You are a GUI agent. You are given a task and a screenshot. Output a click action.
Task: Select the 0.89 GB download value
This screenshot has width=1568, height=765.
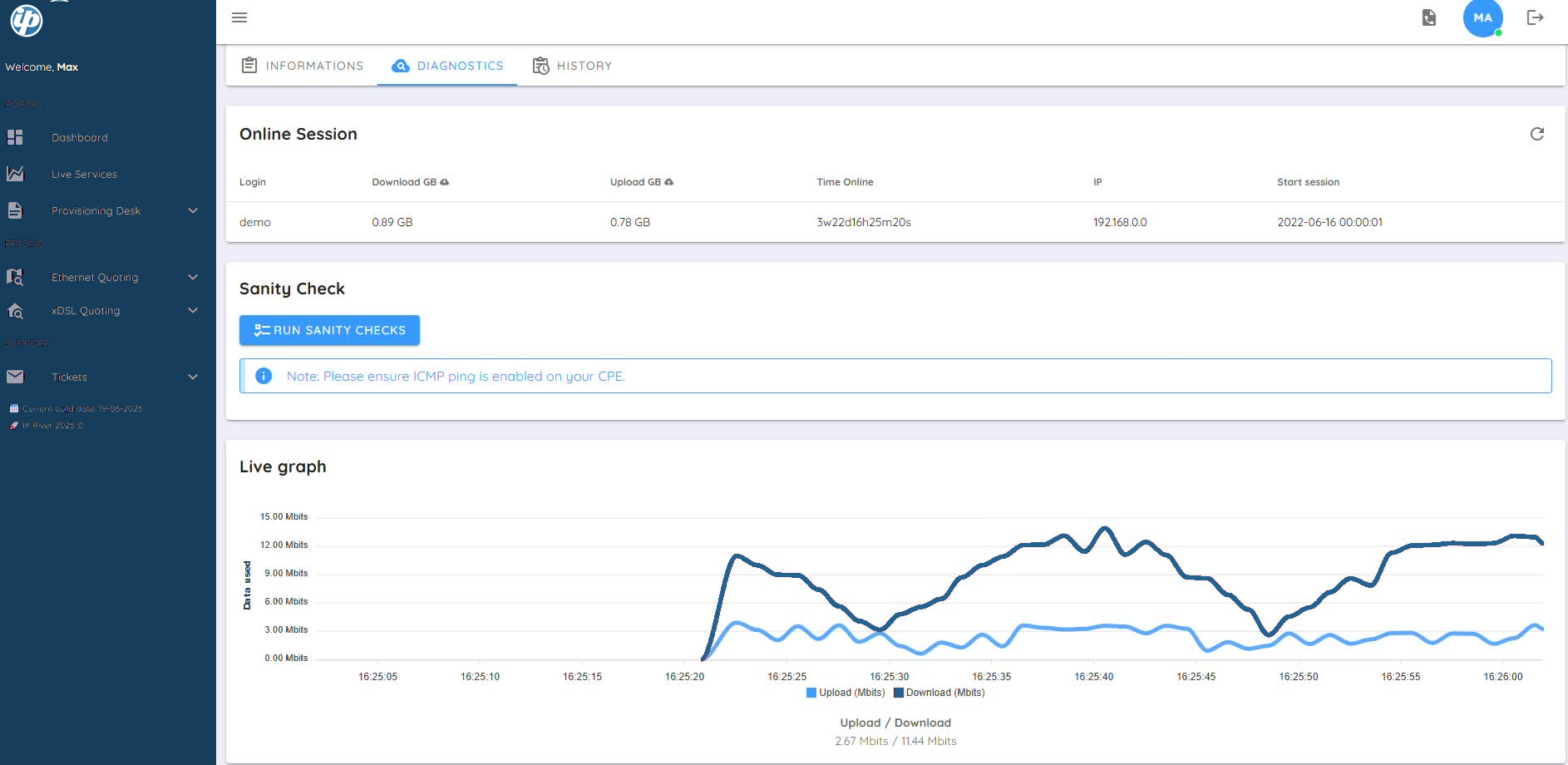[x=392, y=222]
